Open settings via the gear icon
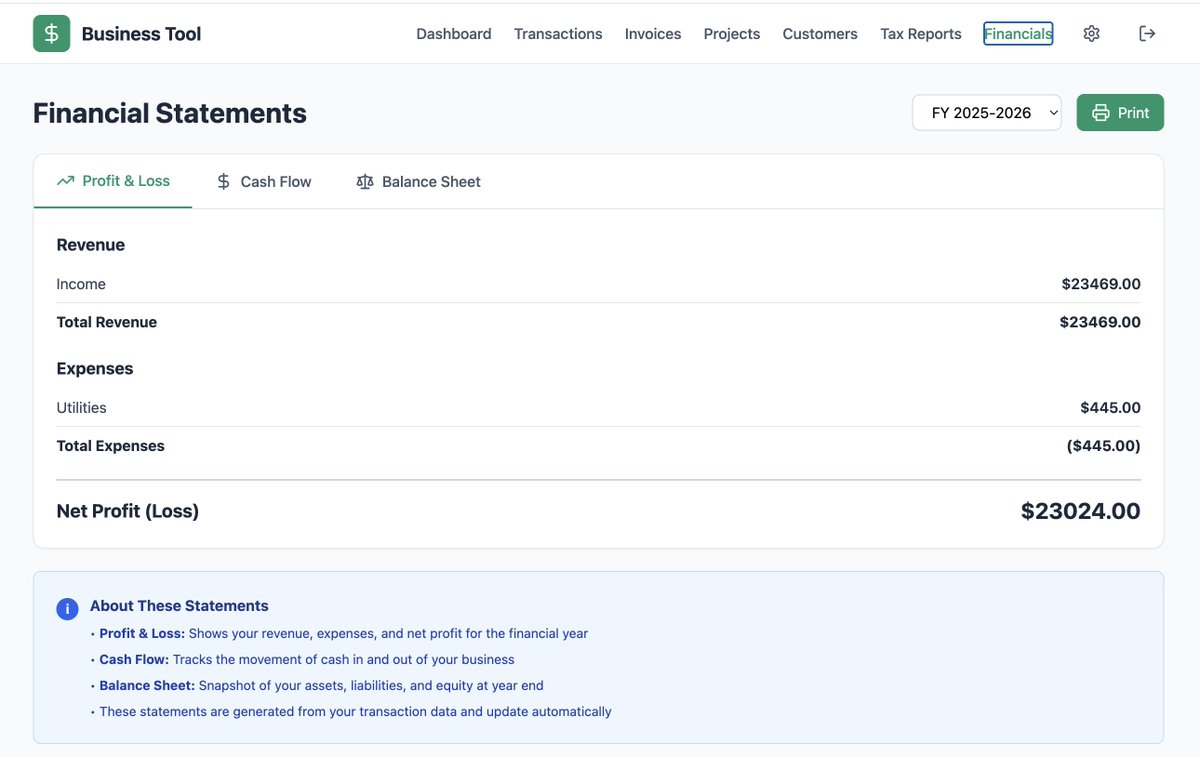 pyautogui.click(x=1091, y=34)
